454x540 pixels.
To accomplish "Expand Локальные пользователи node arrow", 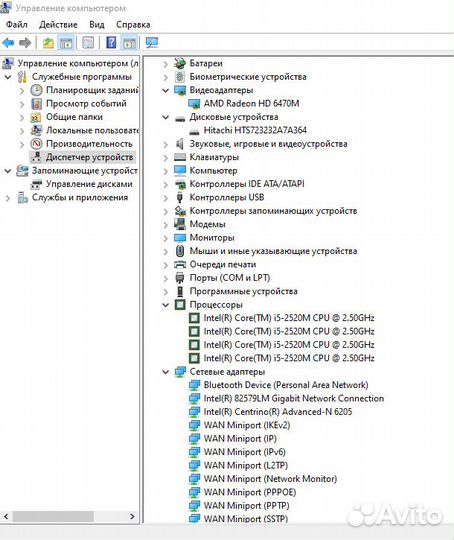I will point(22,131).
